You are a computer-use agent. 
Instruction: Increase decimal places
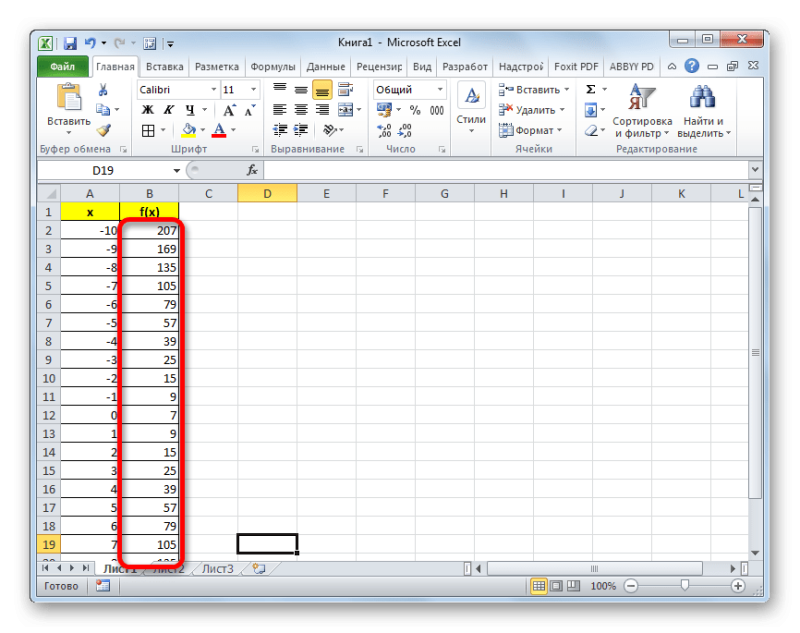point(384,131)
